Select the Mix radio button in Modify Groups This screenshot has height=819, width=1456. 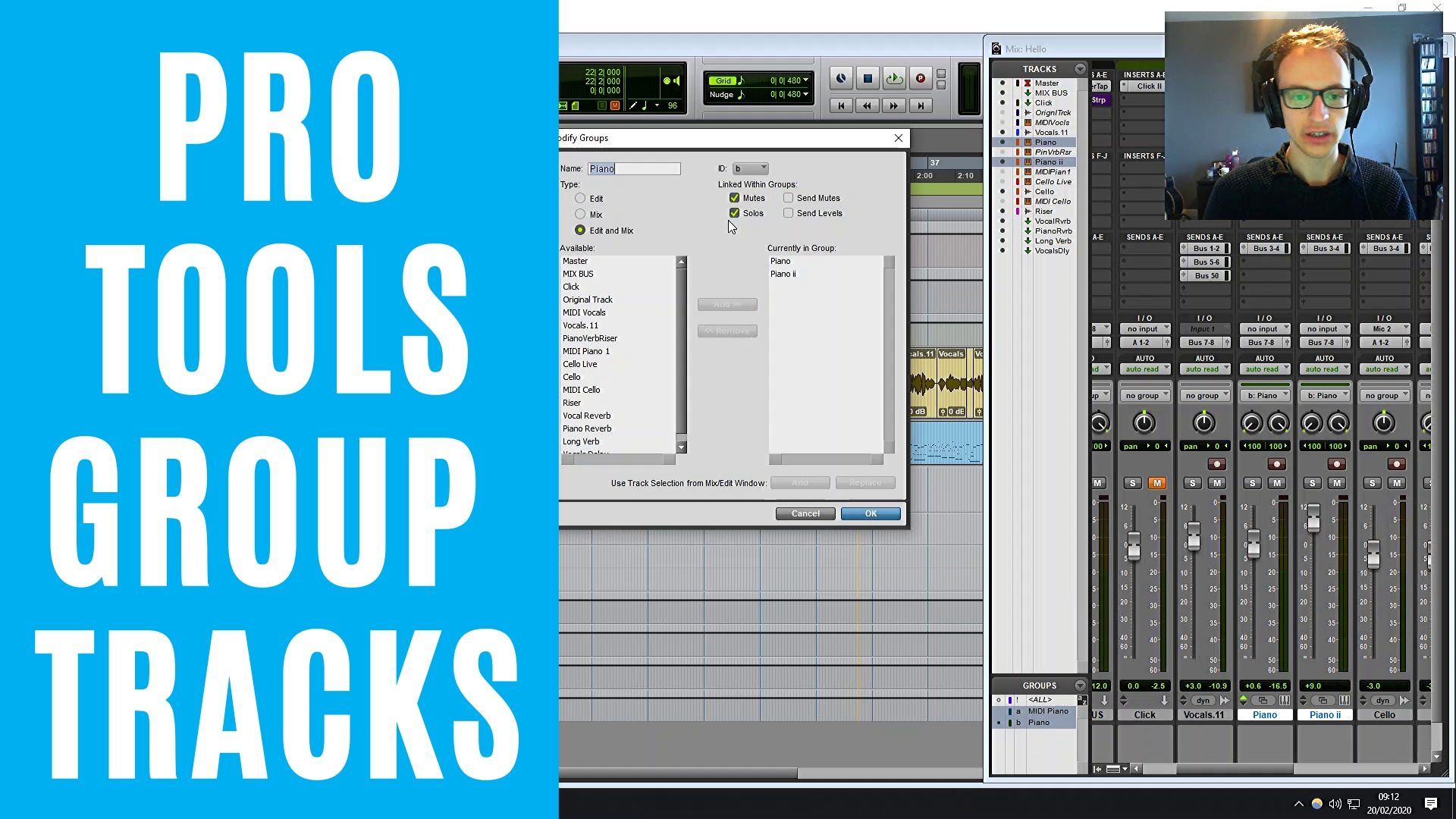coord(580,215)
